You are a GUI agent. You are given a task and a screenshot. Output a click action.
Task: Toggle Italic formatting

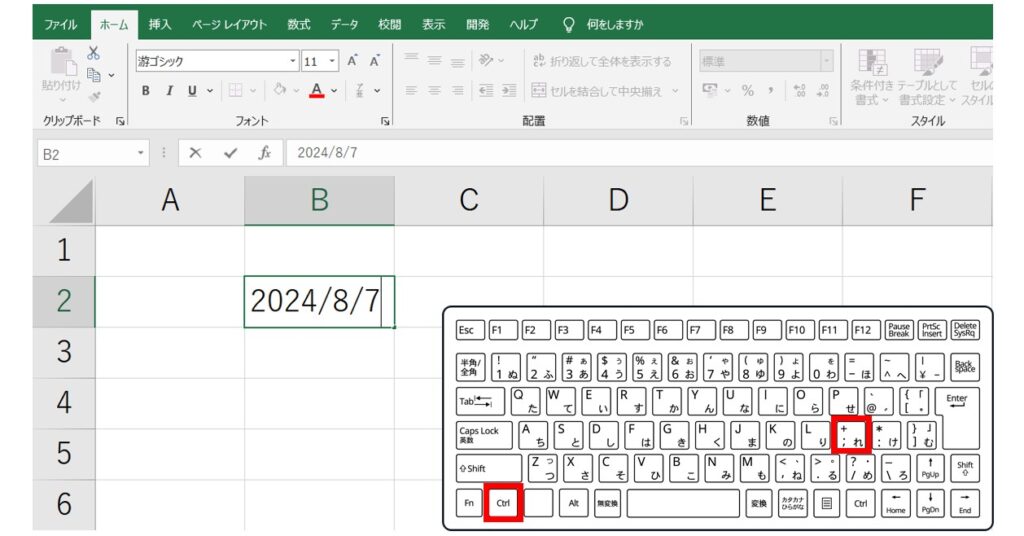[x=168, y=91]
